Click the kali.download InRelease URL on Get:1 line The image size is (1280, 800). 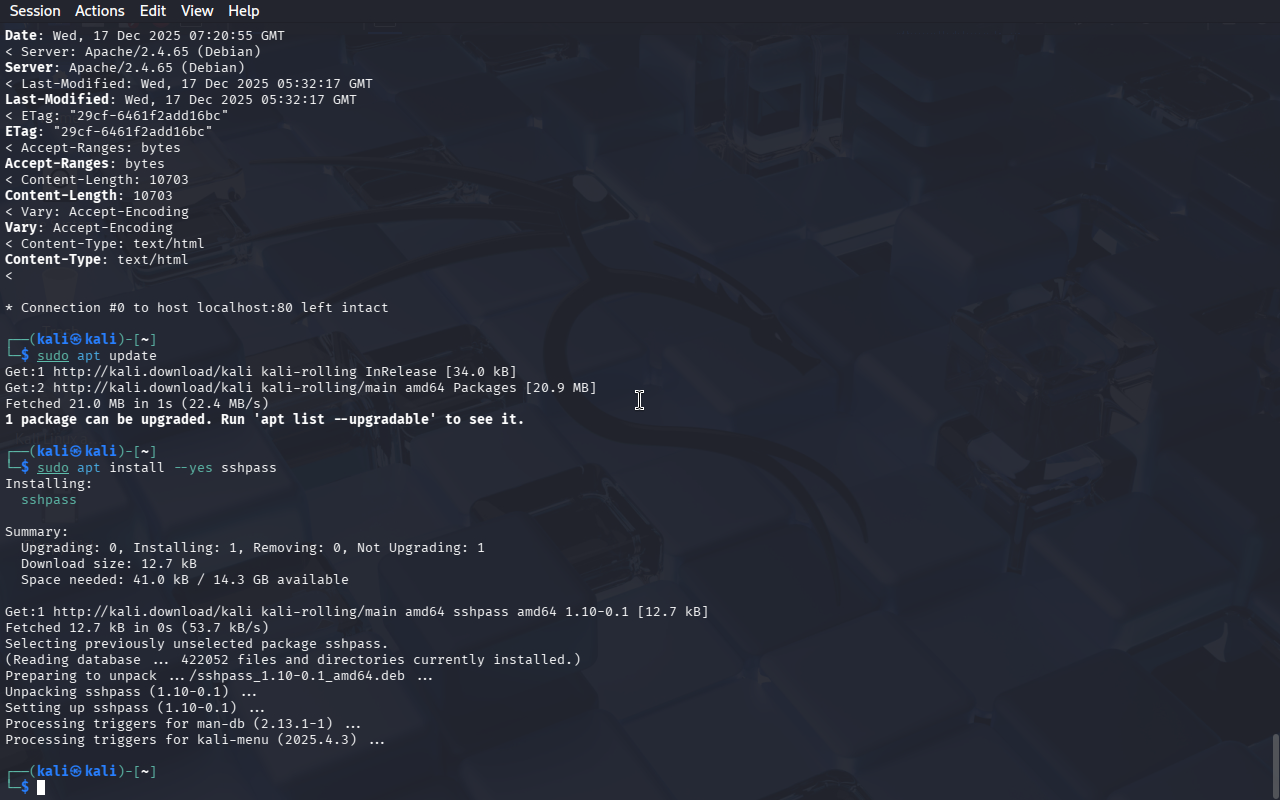pos(152,372)
